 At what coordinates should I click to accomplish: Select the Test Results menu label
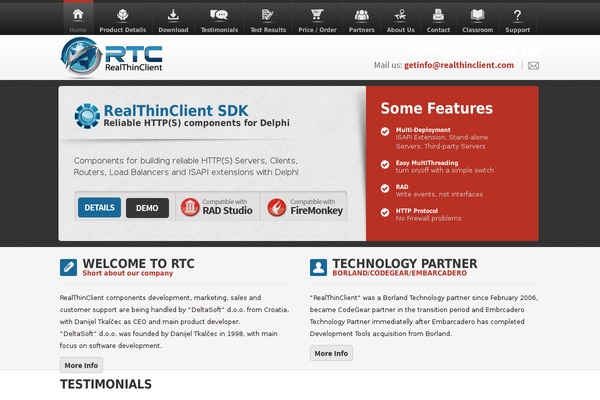pos(268,30)
